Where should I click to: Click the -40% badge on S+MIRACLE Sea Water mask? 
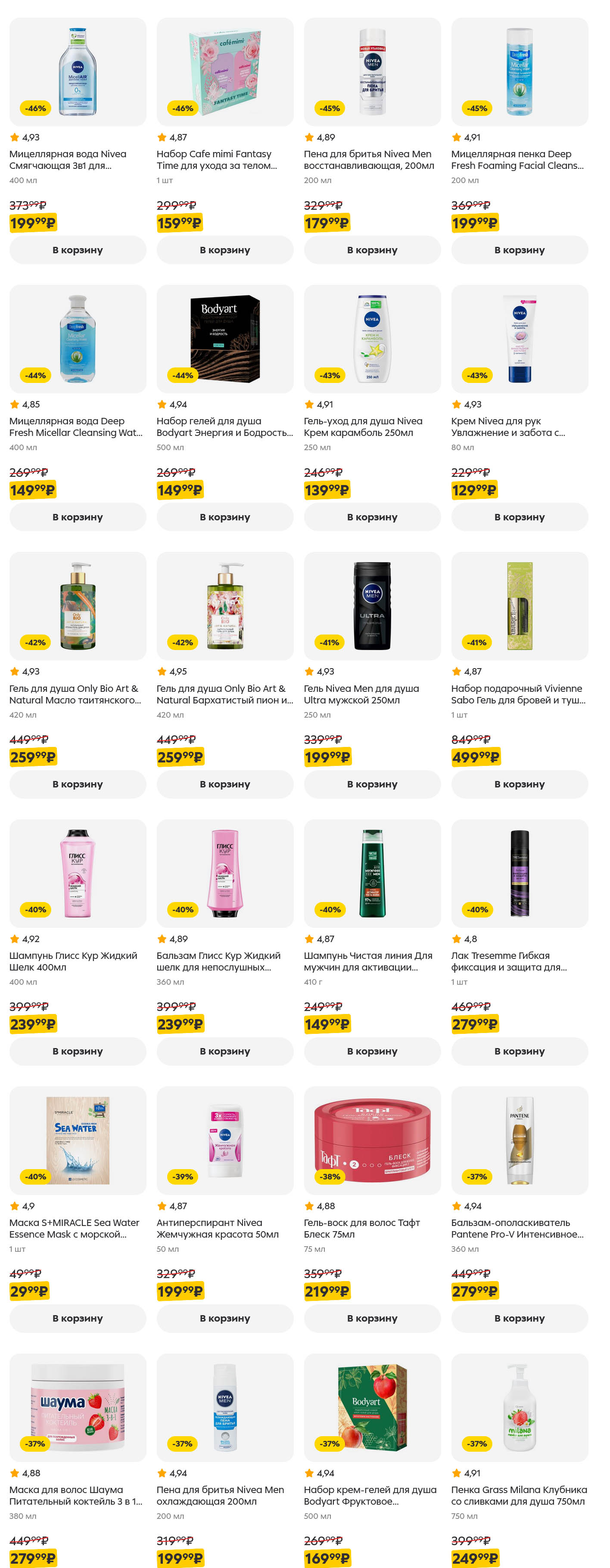pos(35,1176)
